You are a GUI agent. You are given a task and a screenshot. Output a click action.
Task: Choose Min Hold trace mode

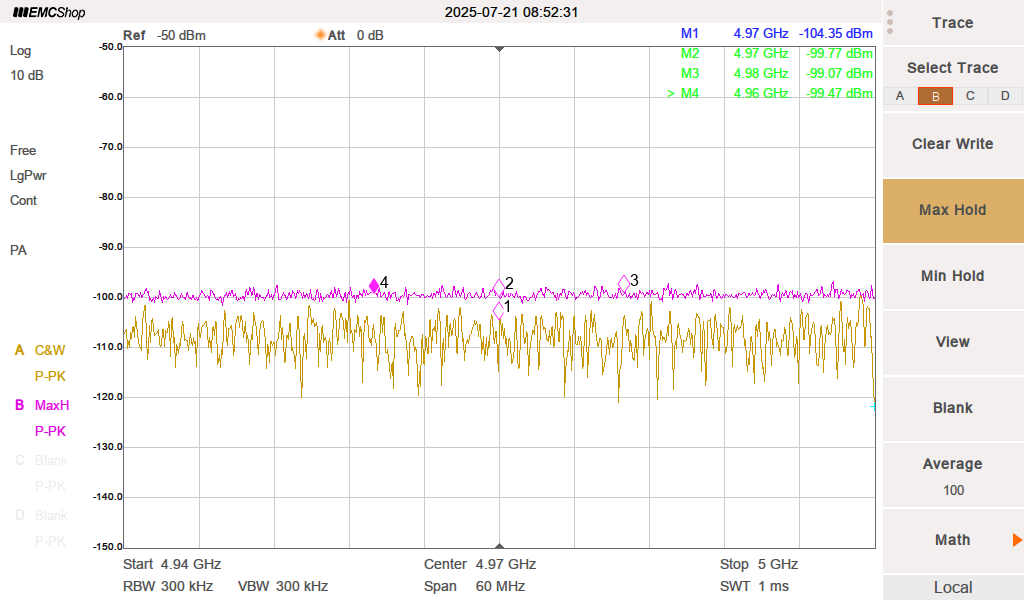pyautogui.click(x=952, y=276)
